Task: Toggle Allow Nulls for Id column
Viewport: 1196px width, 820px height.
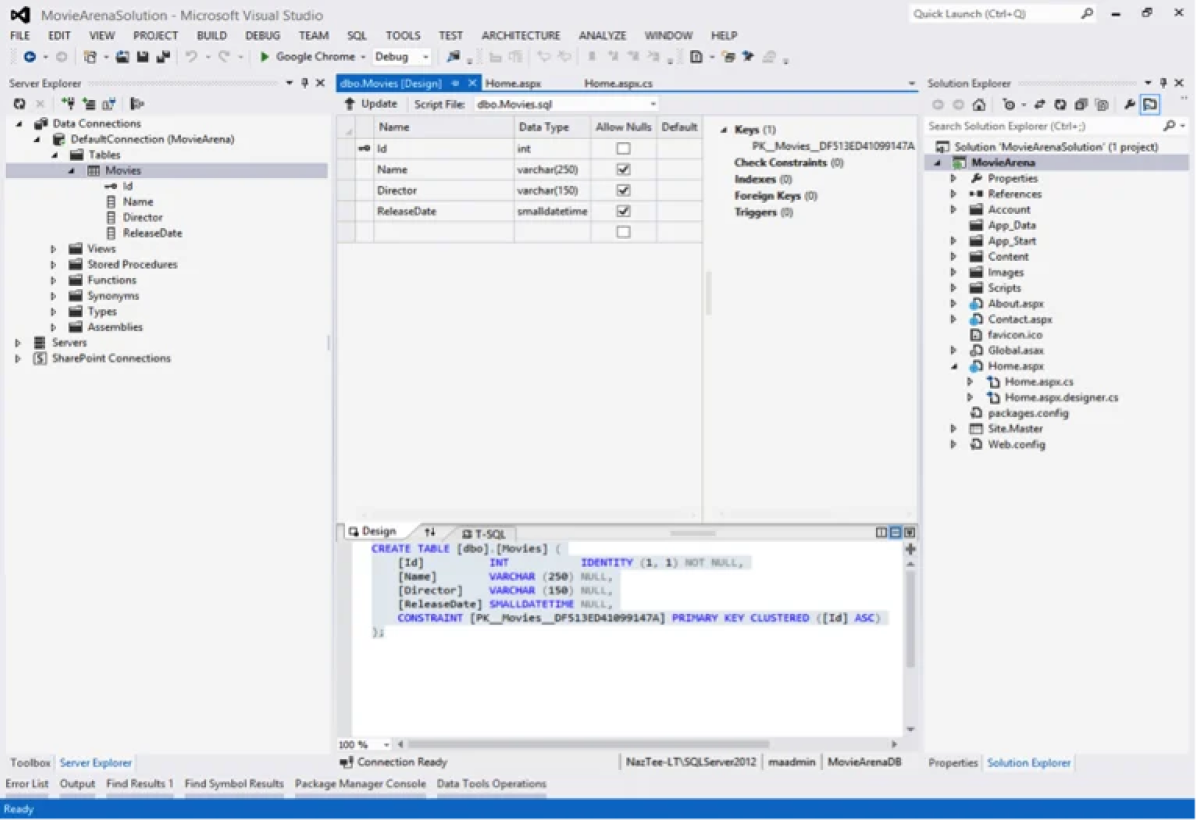Action: [623, 149]
